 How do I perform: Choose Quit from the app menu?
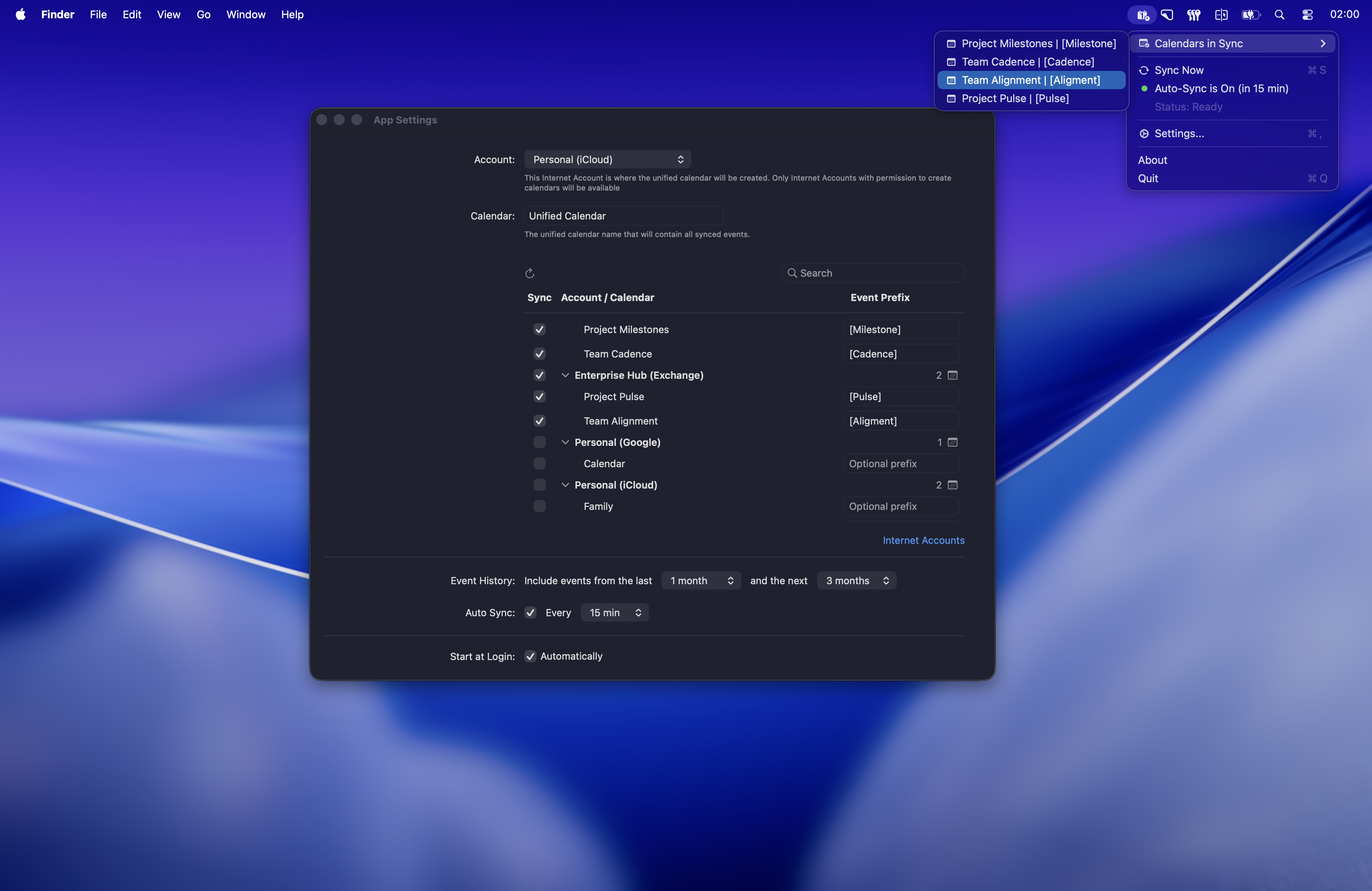click(x=1148, y=179)
